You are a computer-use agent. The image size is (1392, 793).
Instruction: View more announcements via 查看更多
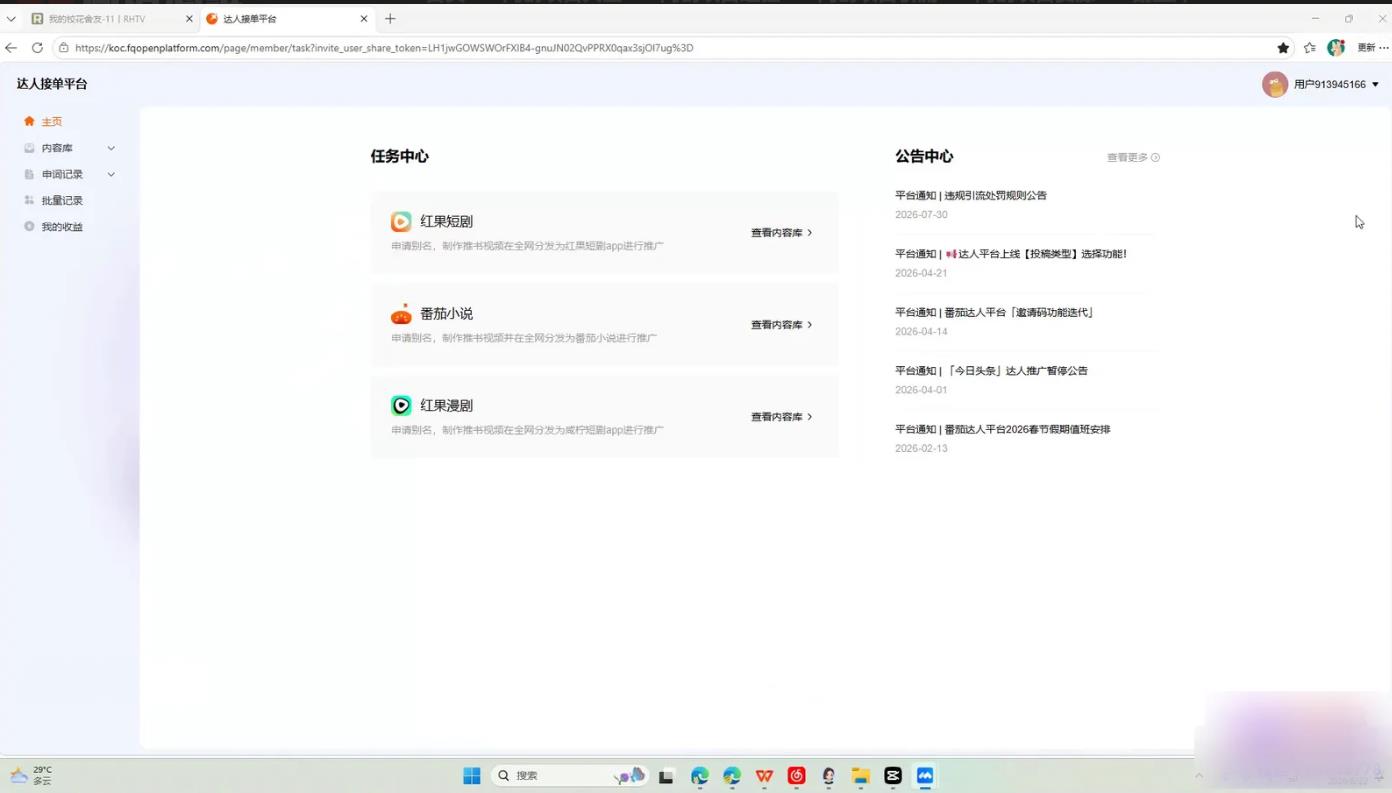(1133, 157)
